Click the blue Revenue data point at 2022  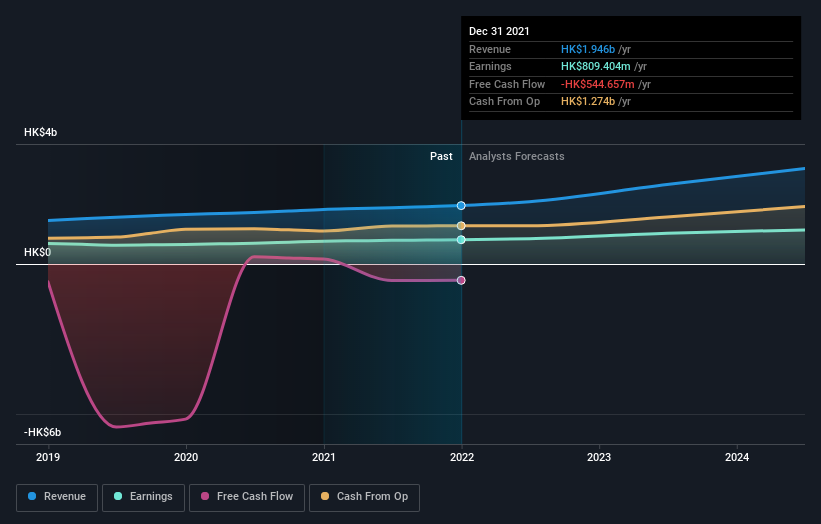coord(461,206)
